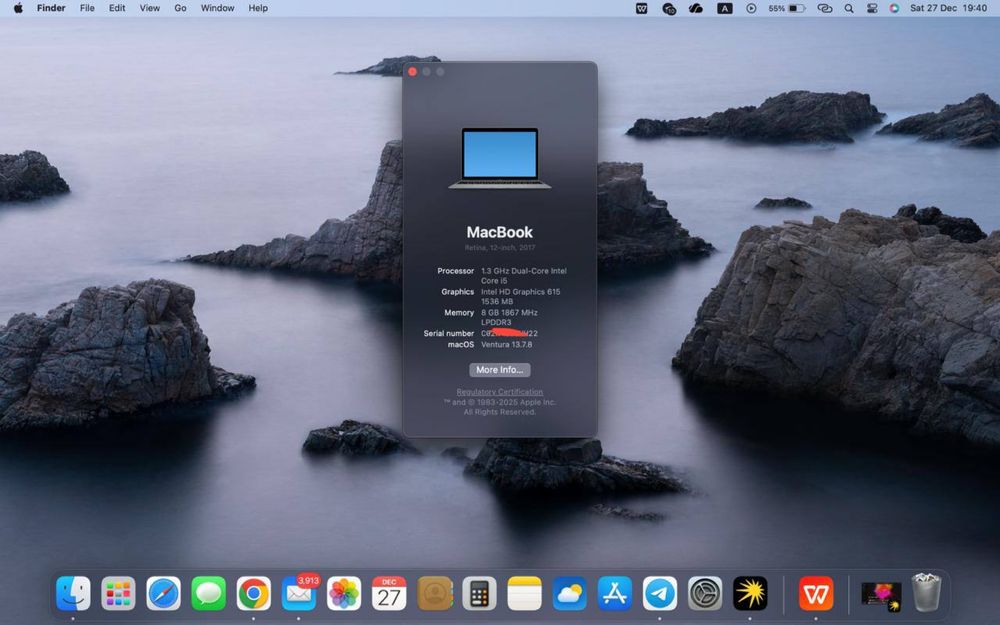
Task: Click the cloud sync status icon with badge
Action: click(x=669, y=8)
